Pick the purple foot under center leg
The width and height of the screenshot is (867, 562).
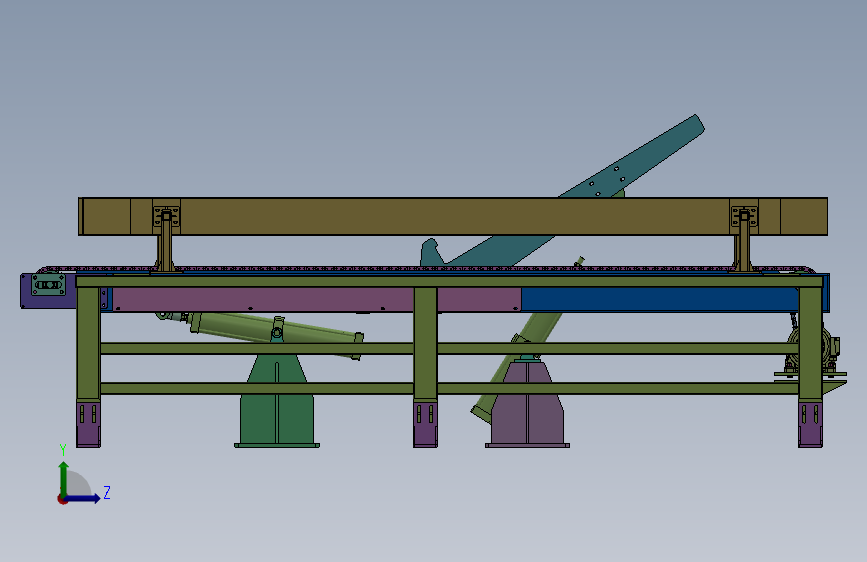pyautogui.click(x=425, y=423)
